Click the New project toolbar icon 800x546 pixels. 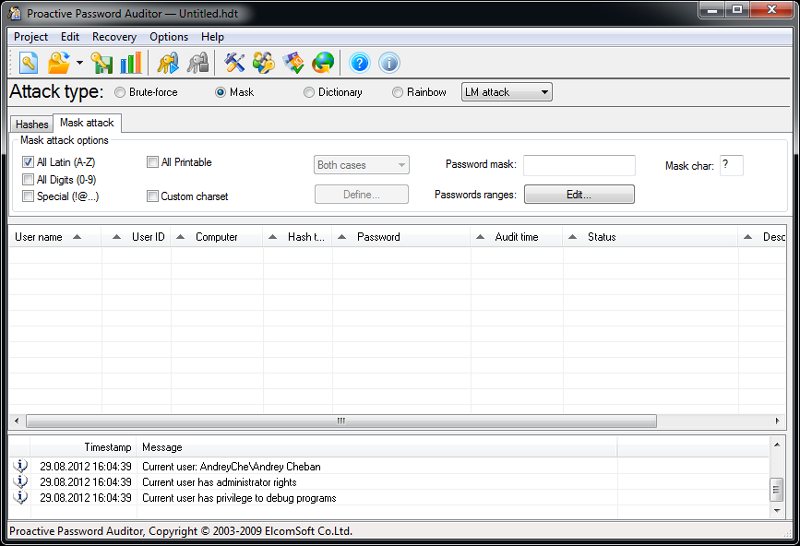click(x=28, y=63)
